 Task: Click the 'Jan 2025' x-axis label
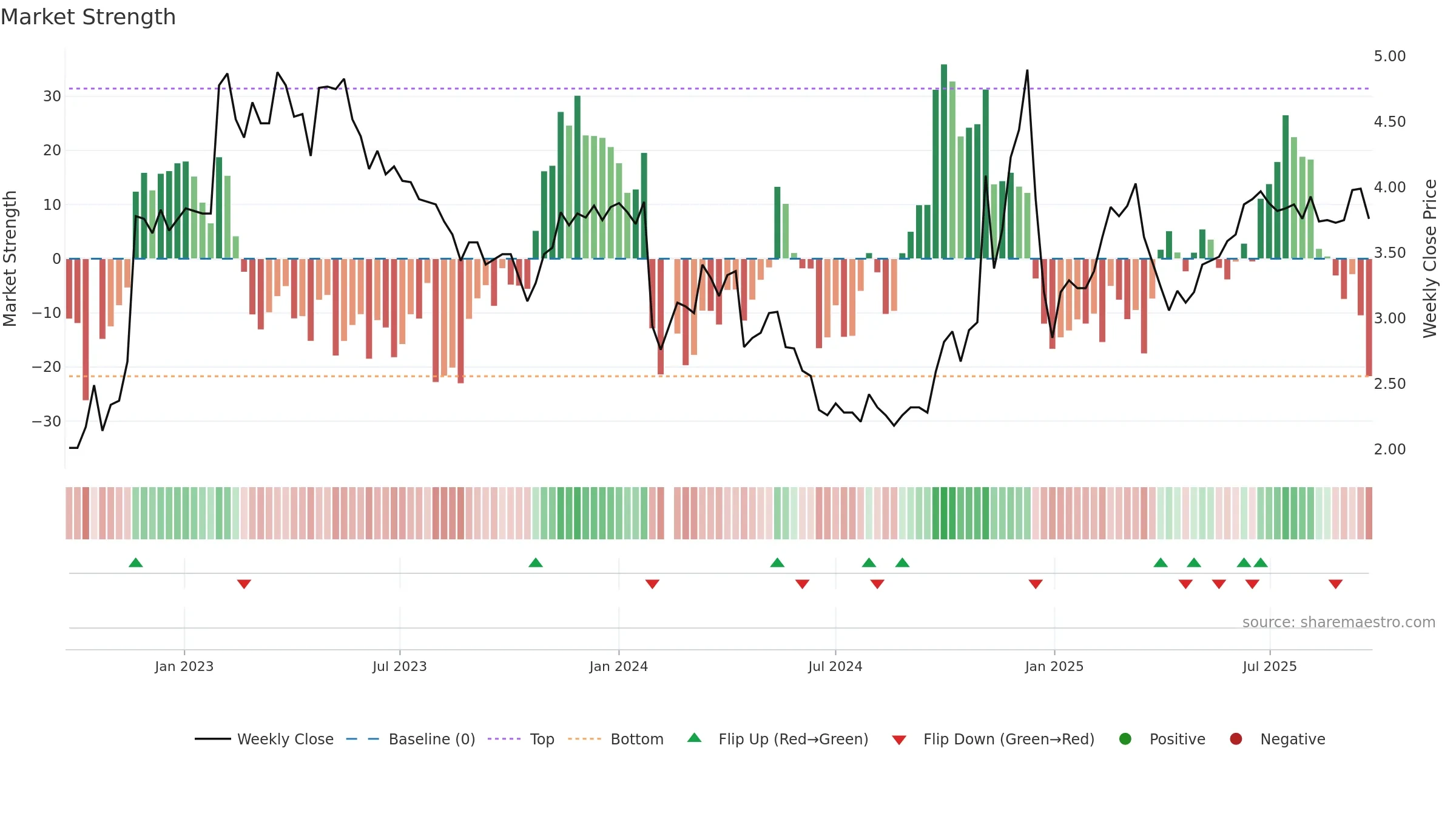[x=1054, y=666]
